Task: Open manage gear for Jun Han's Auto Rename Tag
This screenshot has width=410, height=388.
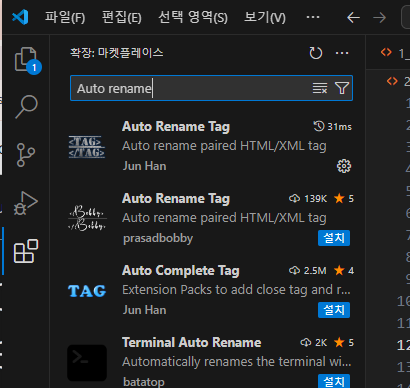Action: click(344, 166)
